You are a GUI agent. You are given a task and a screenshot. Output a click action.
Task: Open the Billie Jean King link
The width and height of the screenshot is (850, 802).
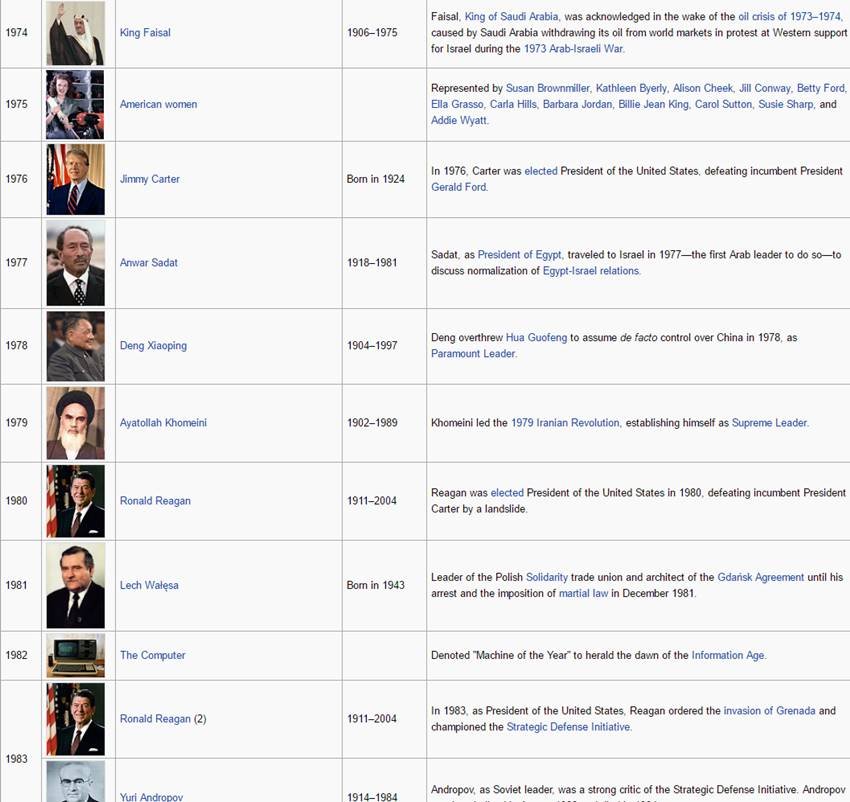[x=654, y=104]
